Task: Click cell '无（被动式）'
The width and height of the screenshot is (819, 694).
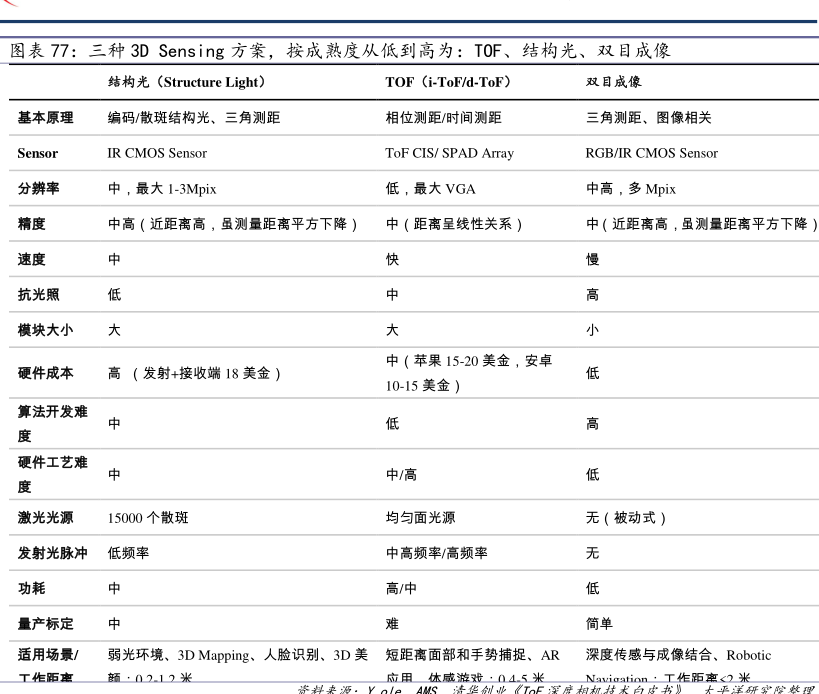Action: pos(626,517)
